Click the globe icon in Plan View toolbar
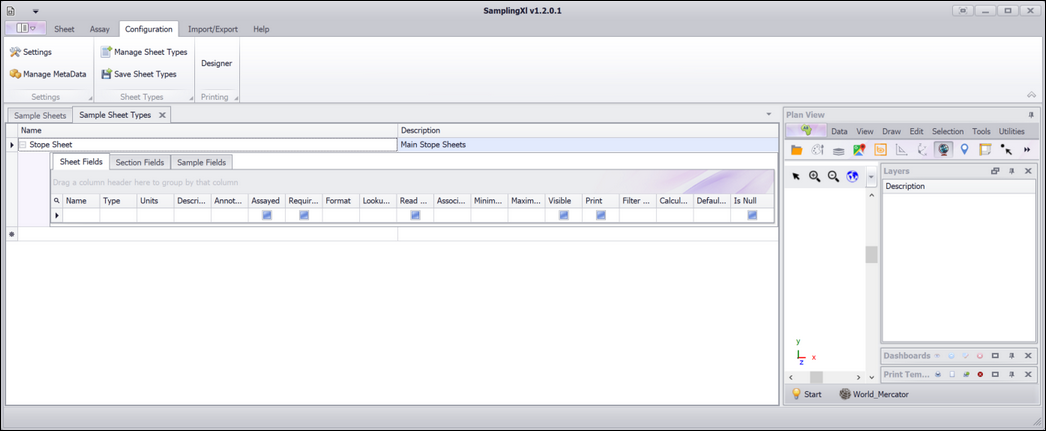The width and height of the screenshot is (1046, 431). point(943,150)
